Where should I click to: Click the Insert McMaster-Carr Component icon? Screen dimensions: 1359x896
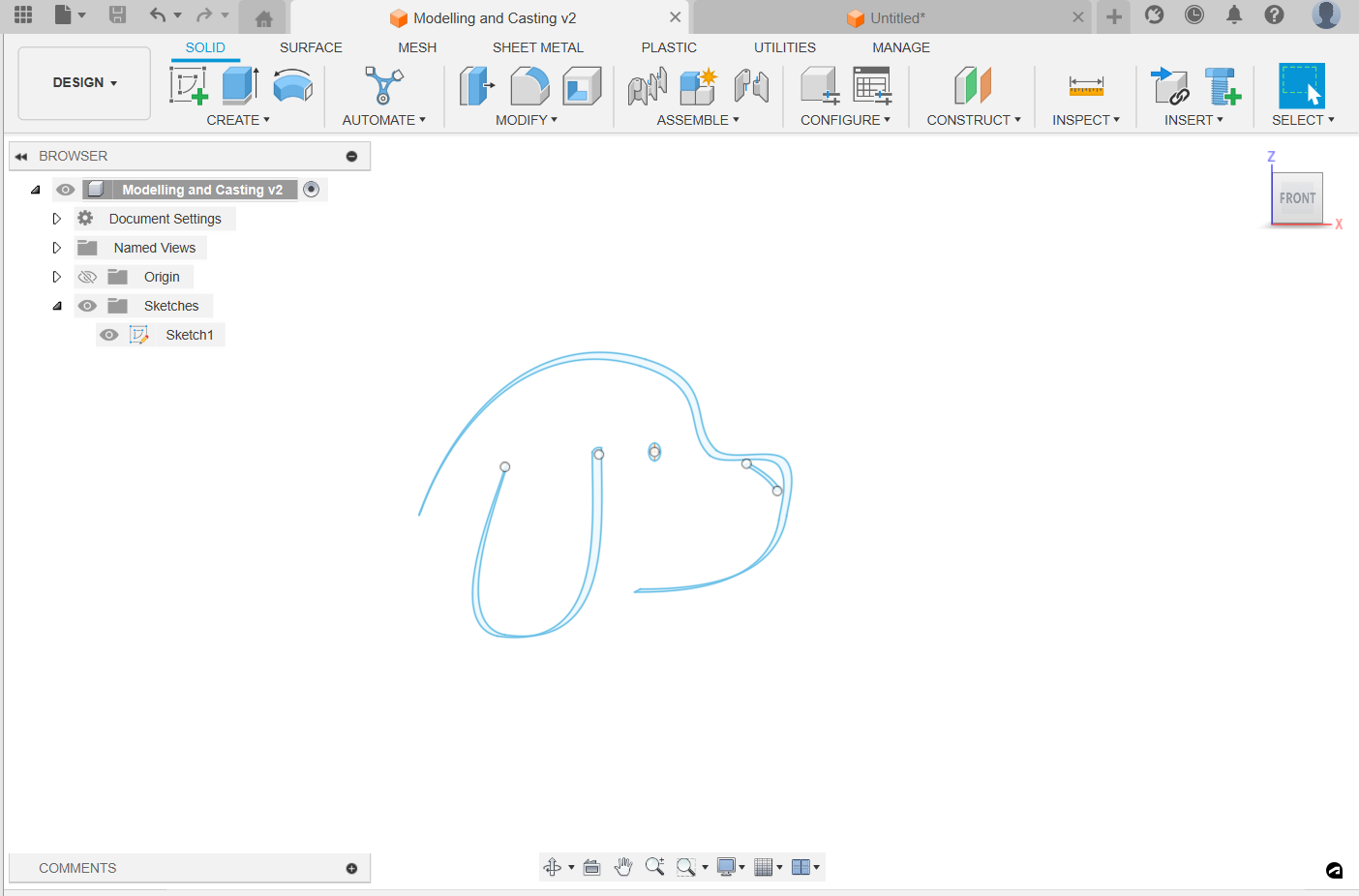(x=1223, y=85)
